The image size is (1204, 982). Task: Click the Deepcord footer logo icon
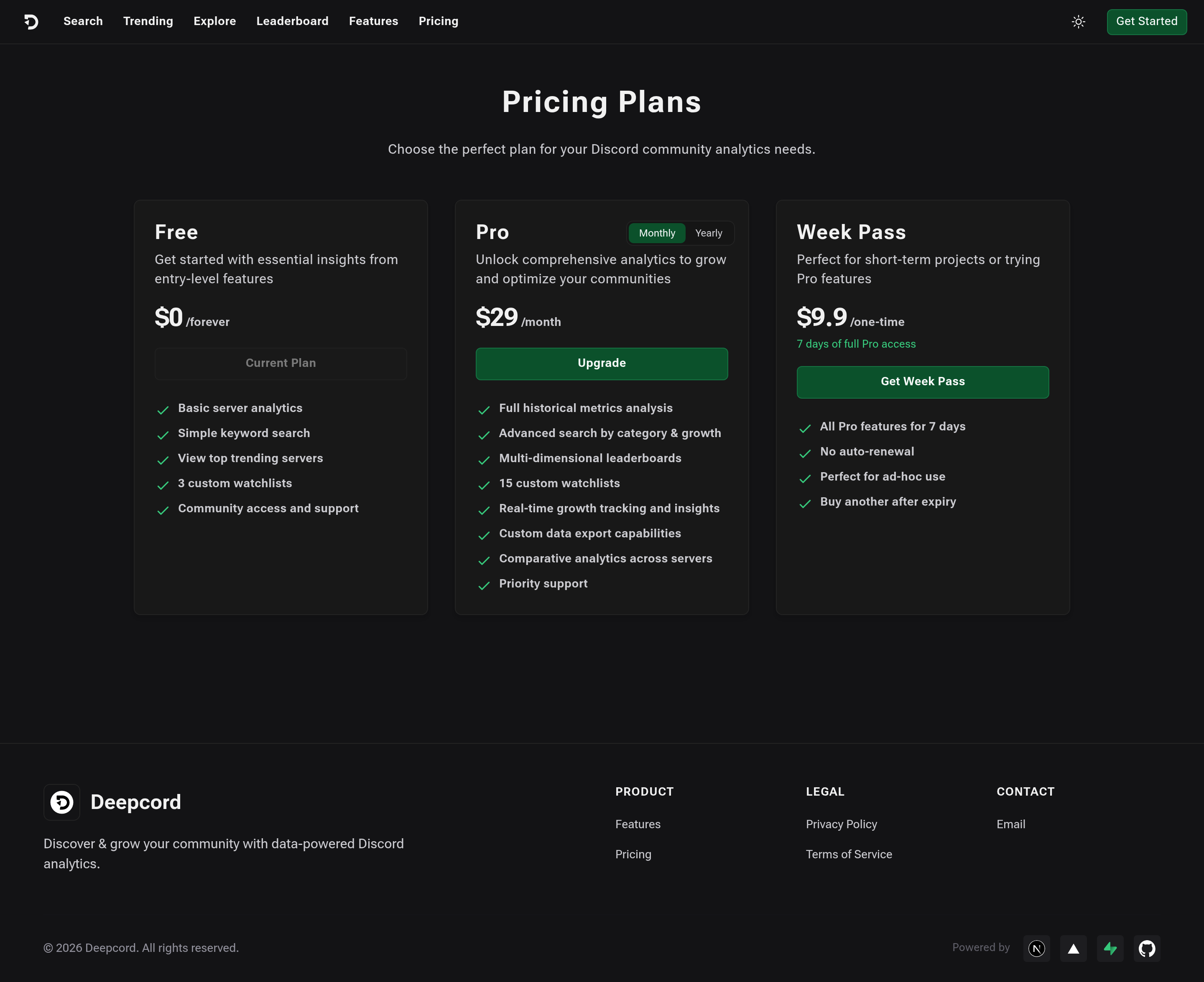(x=62, y=802)
